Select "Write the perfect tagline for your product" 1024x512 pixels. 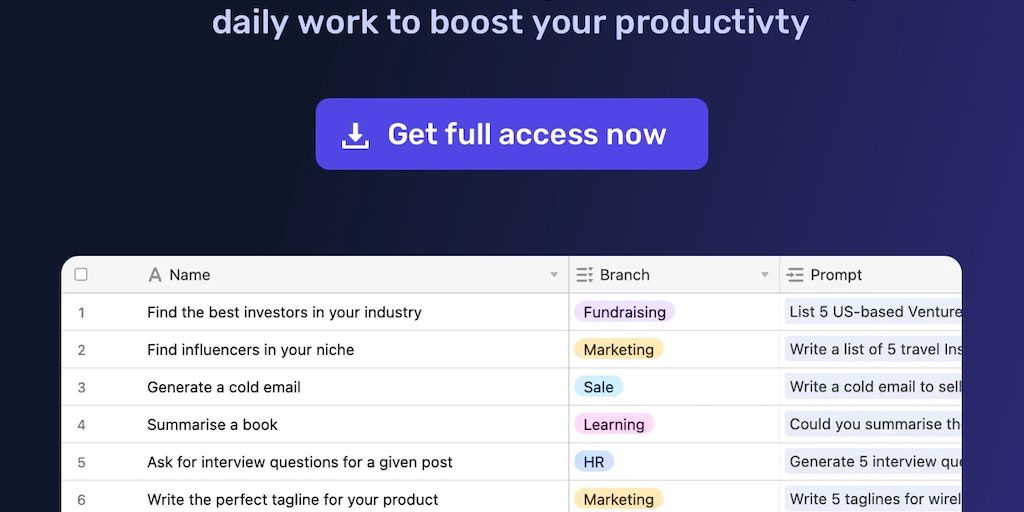[x=293, y=499]
